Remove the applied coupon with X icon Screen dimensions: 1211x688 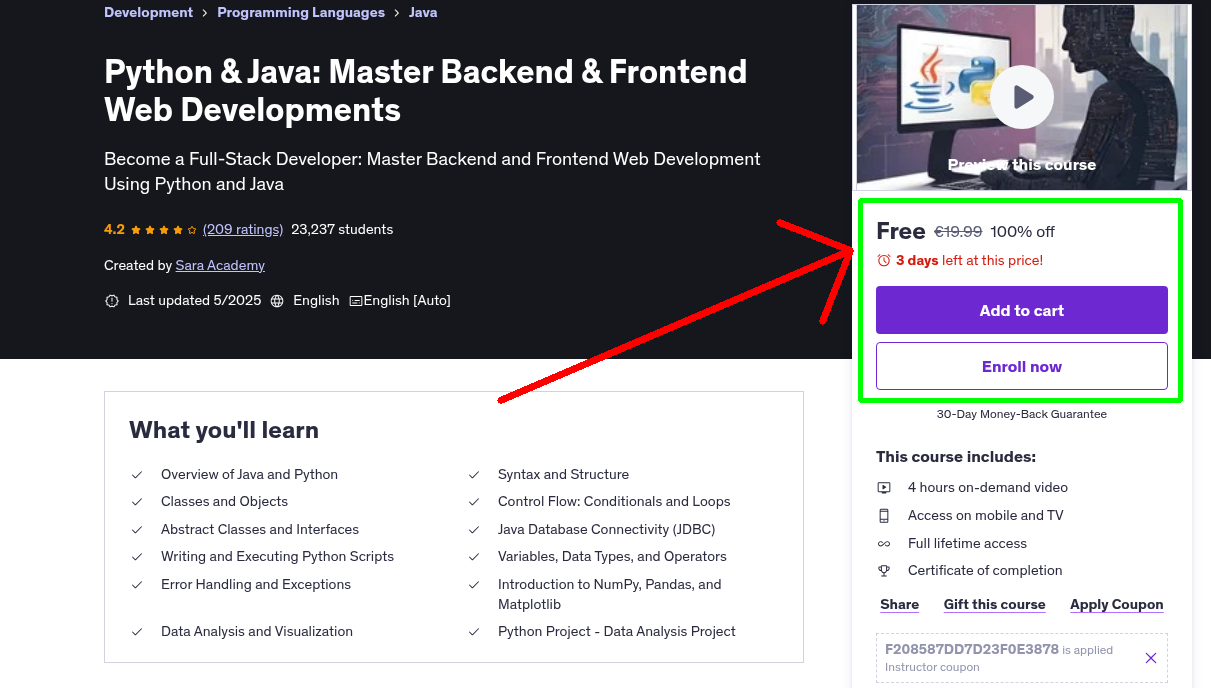coord(1151,658)
